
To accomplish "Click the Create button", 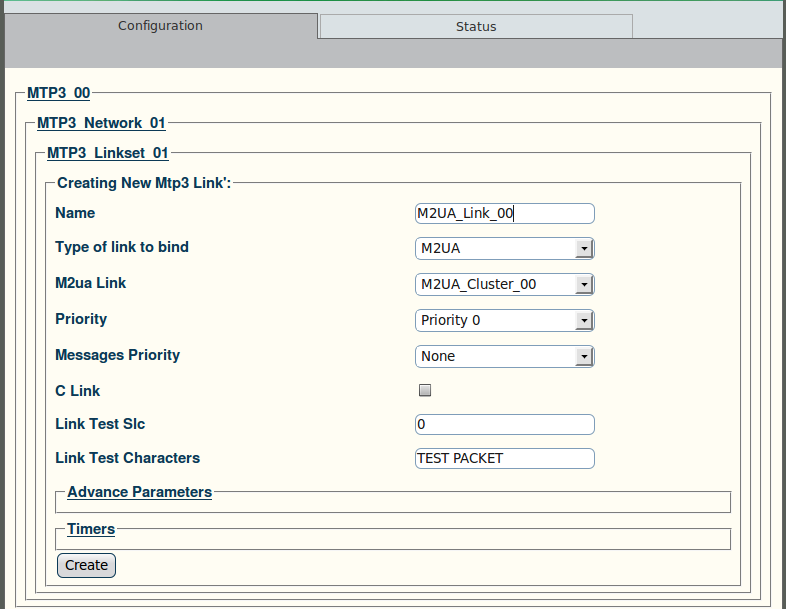I will point(86,565).
